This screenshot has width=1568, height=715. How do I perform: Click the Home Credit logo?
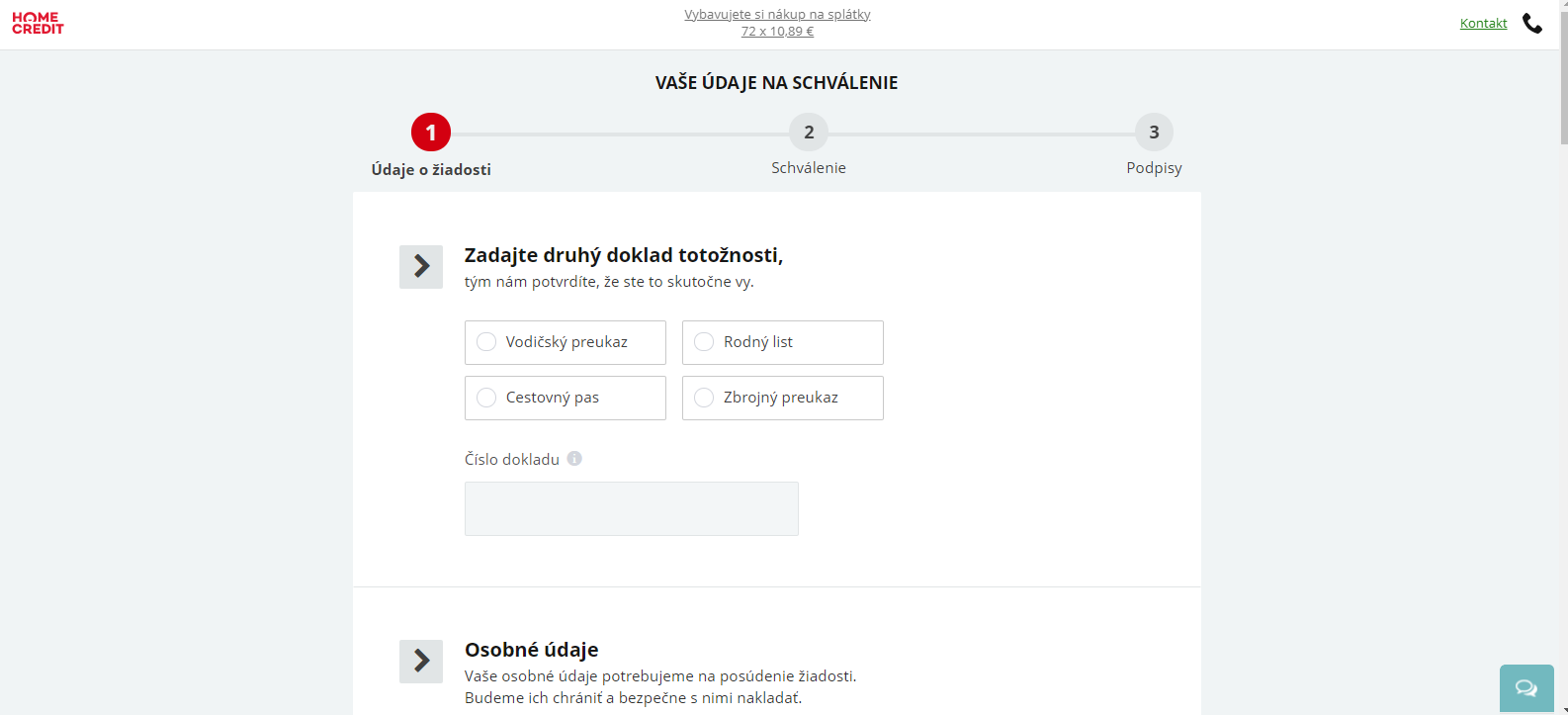coord(38,24)
